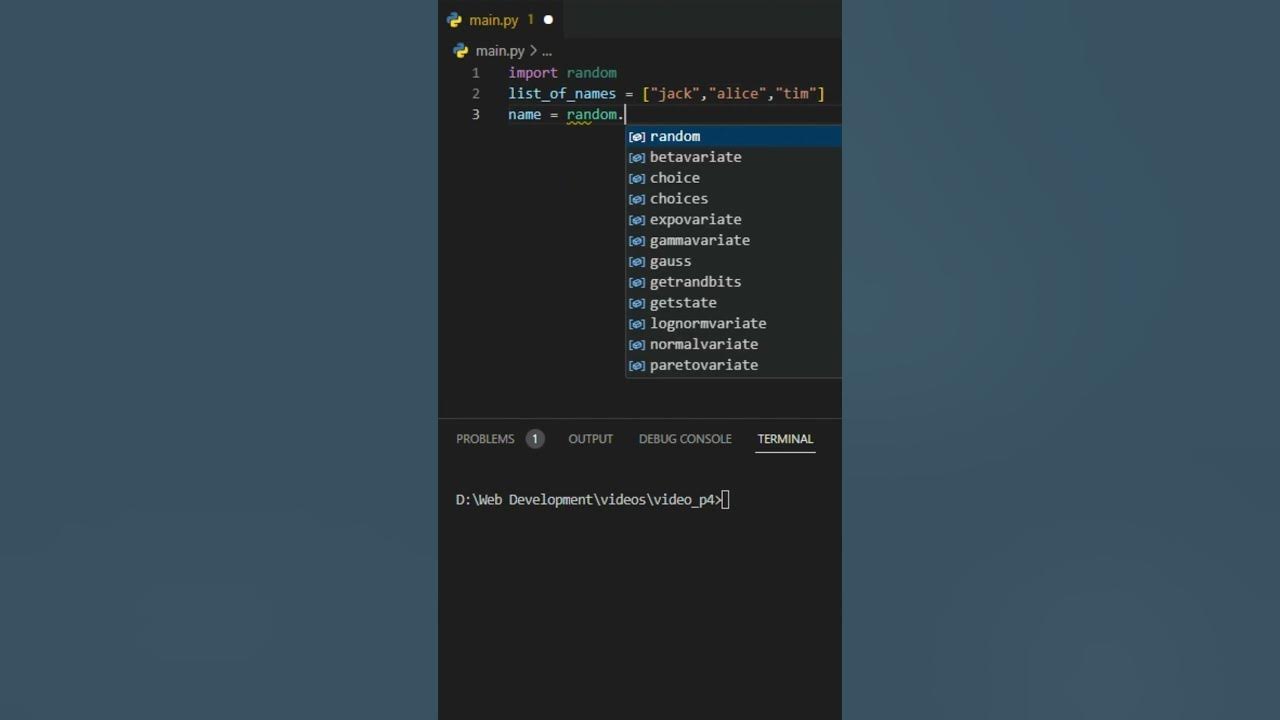This screenshot has height=720, width=1280.
Task: Click the method icon beside 'choice'
Action: click(x=637, y=178)
